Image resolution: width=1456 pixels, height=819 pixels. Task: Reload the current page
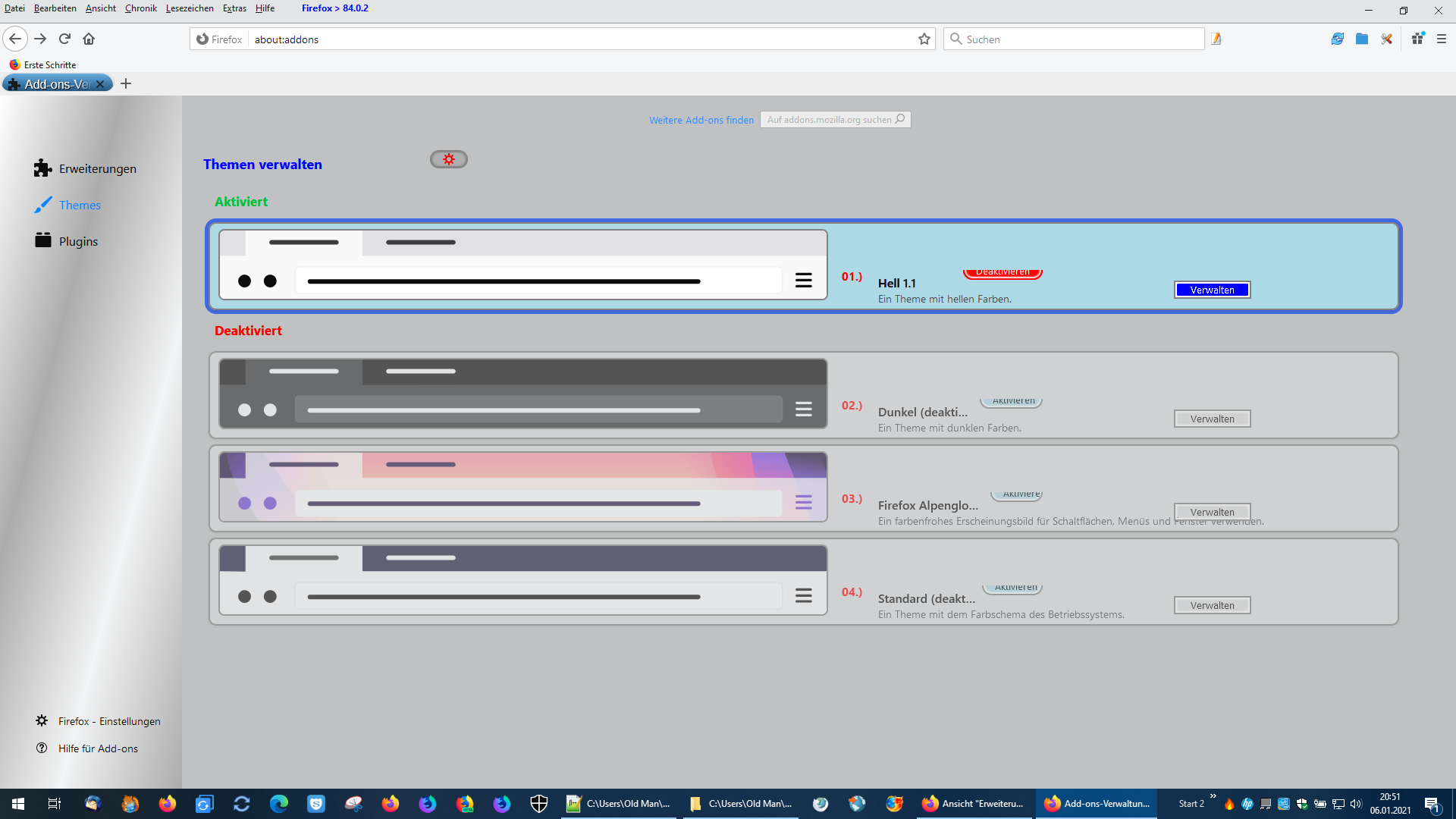(64, 39)
